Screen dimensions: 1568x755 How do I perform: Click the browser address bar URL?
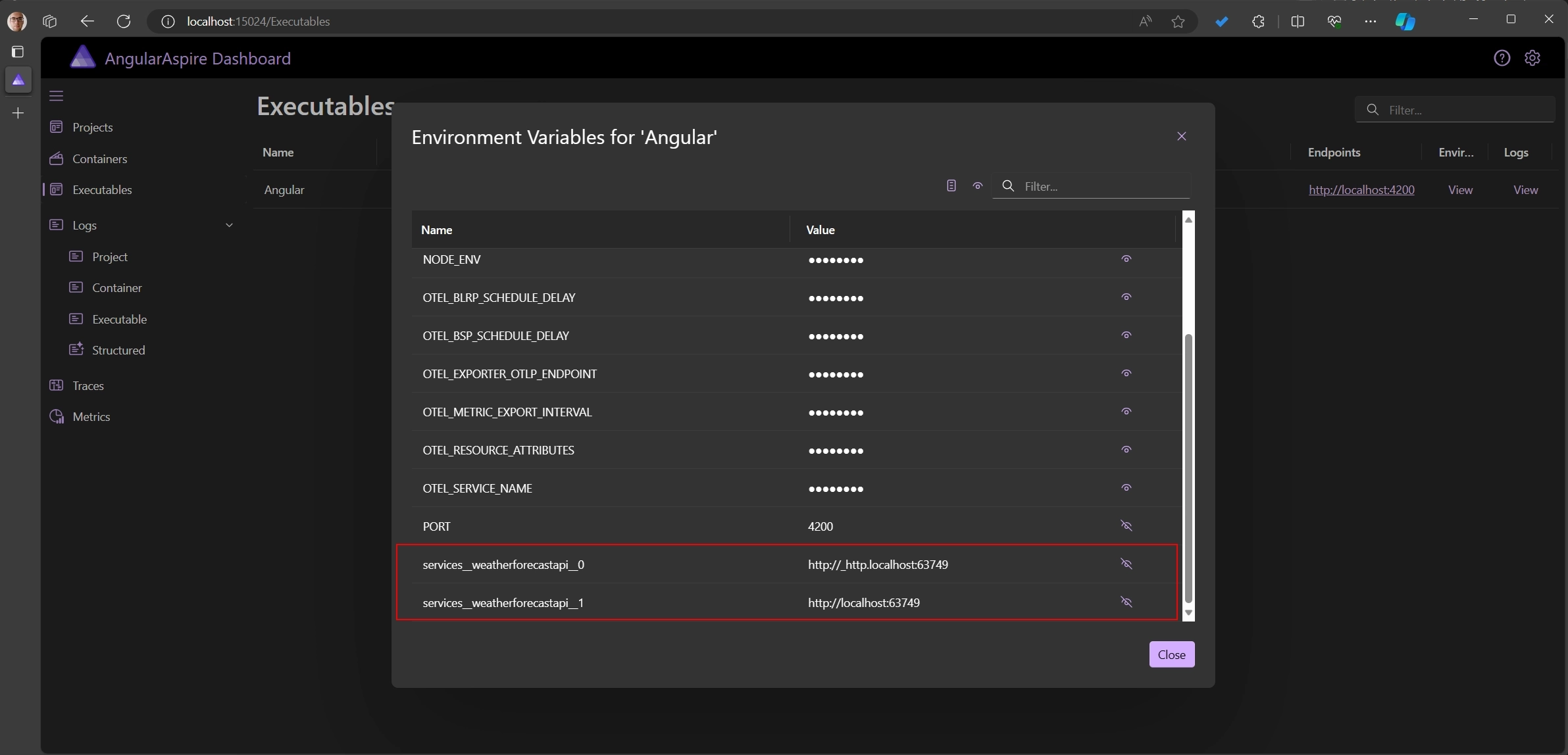[258, 22]
